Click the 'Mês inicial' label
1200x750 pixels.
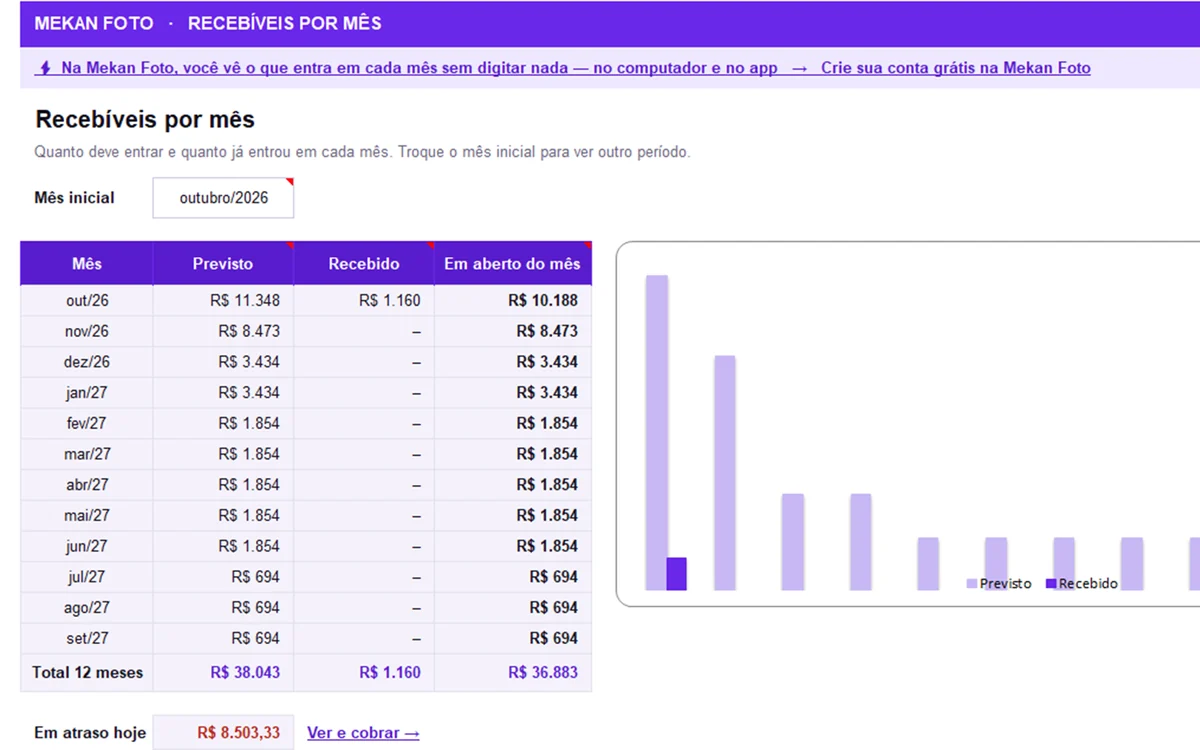pyautogui.click(x=74, y=198)
